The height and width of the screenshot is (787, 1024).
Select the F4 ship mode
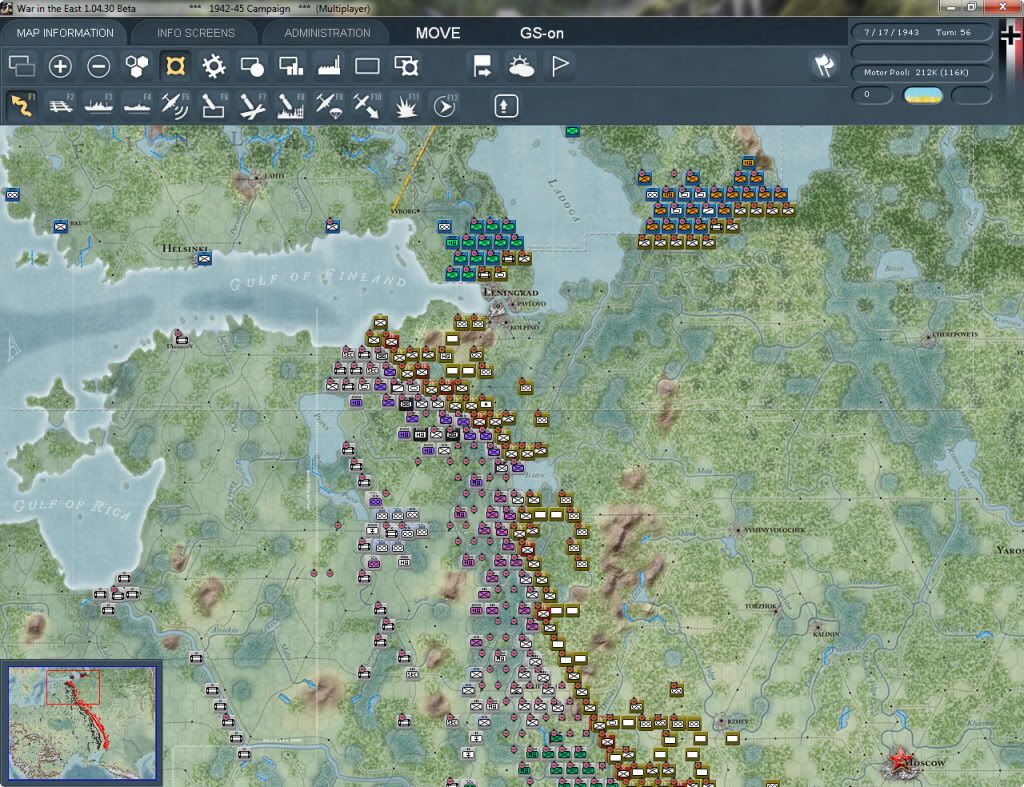tap(137, 105)
